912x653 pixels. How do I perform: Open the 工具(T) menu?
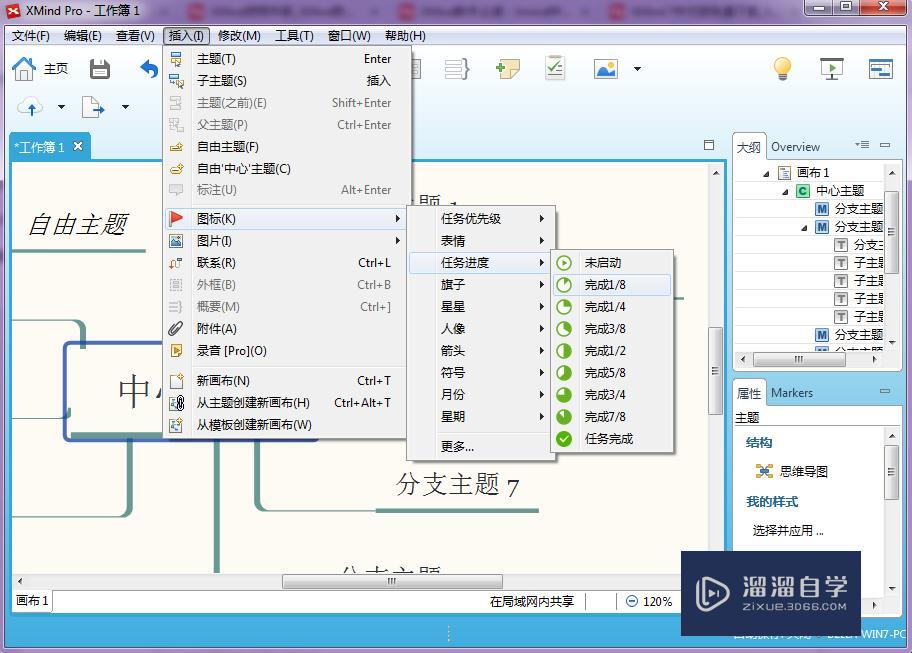[x=294, y=36]
